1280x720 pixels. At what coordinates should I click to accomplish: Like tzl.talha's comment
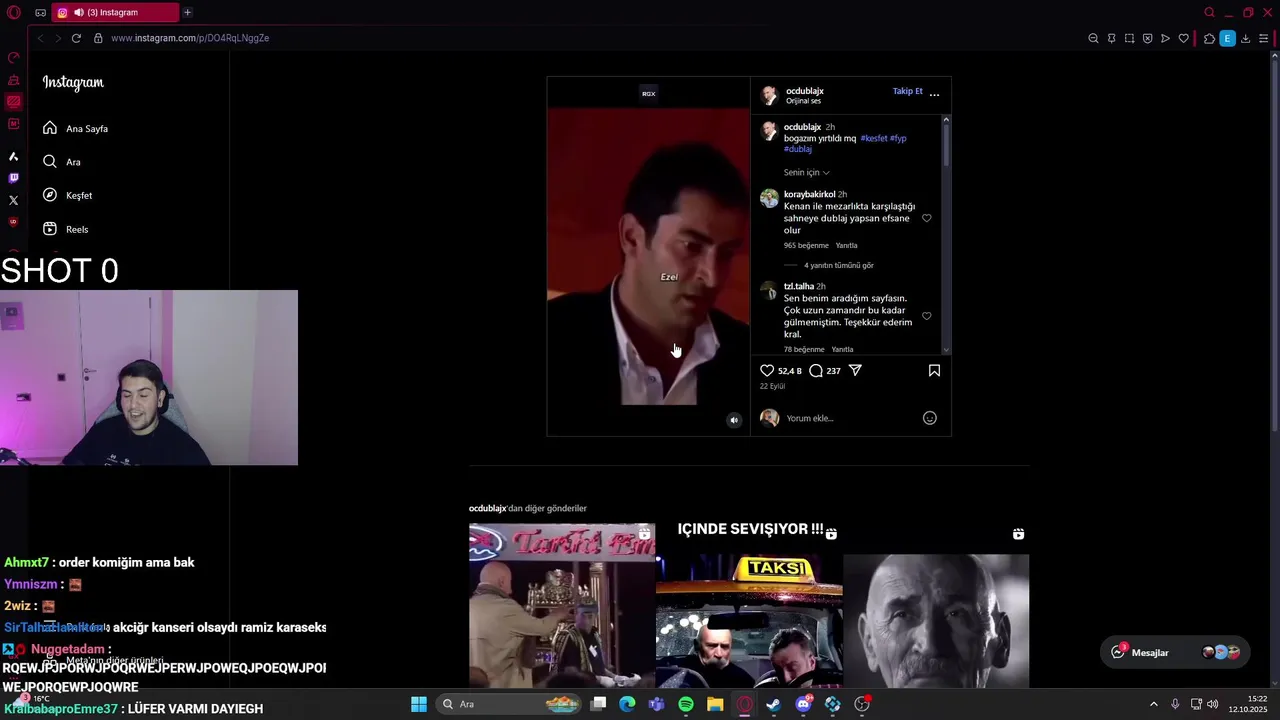click(x=926, y=316)
